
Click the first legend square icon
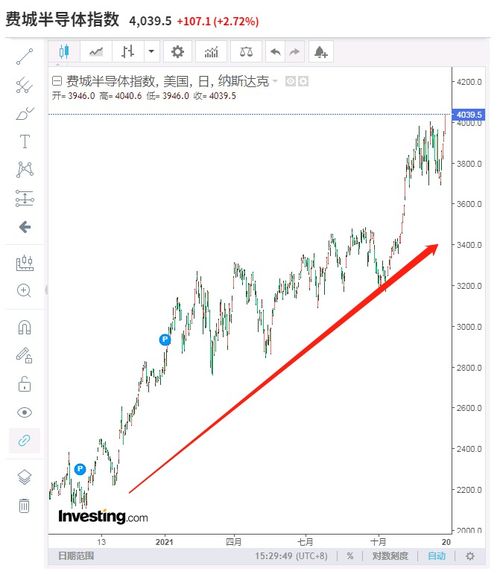[x=291, y=81]
